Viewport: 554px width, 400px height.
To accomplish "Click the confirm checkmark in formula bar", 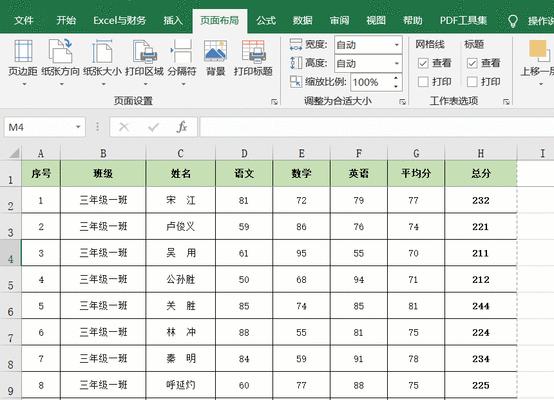I will tap(153, 127).
